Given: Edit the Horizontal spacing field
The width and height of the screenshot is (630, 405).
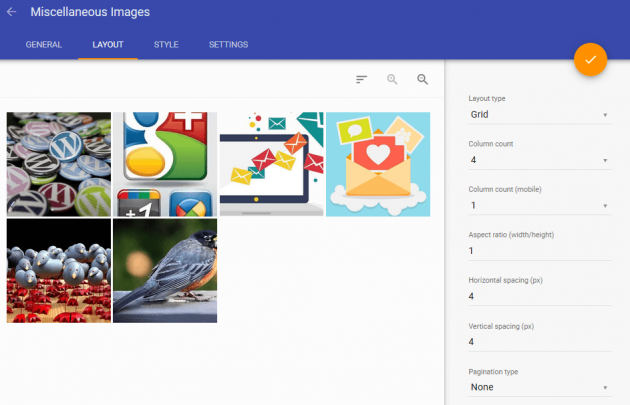Looking at the screenshot, I should click(540, 297).
